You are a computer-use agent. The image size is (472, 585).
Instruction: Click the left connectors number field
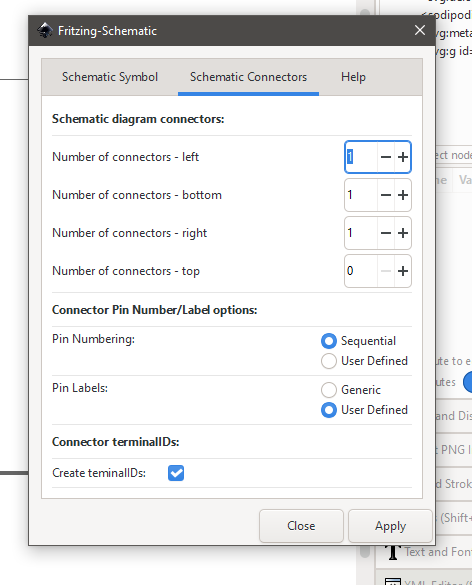[361, 157]
